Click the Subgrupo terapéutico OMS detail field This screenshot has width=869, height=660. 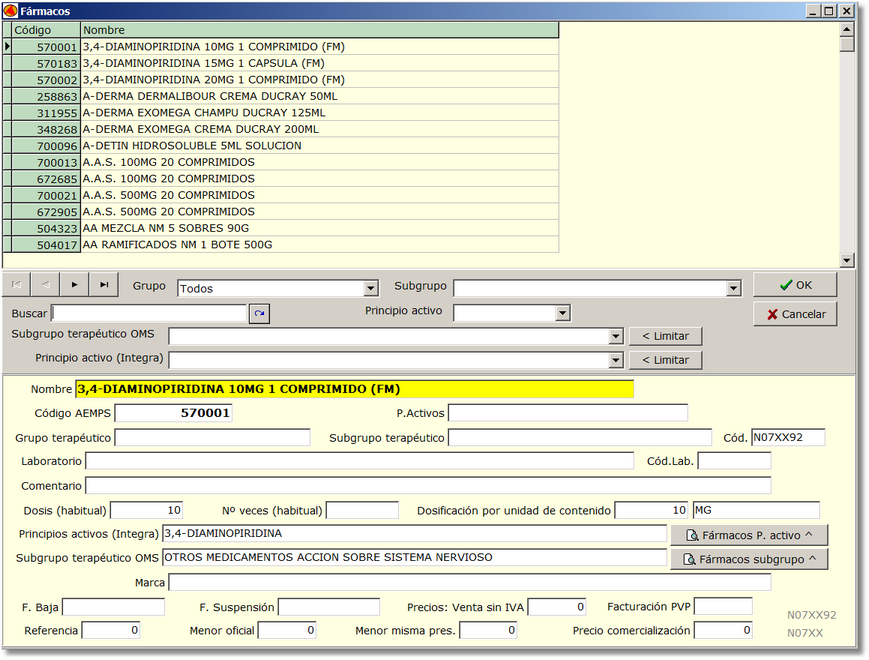point(415,557)
